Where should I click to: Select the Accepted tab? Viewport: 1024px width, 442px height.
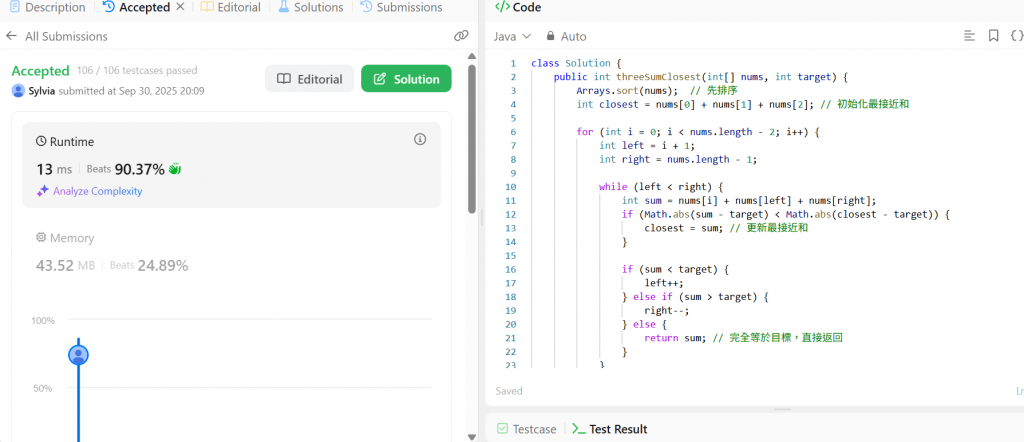[137, 8]
